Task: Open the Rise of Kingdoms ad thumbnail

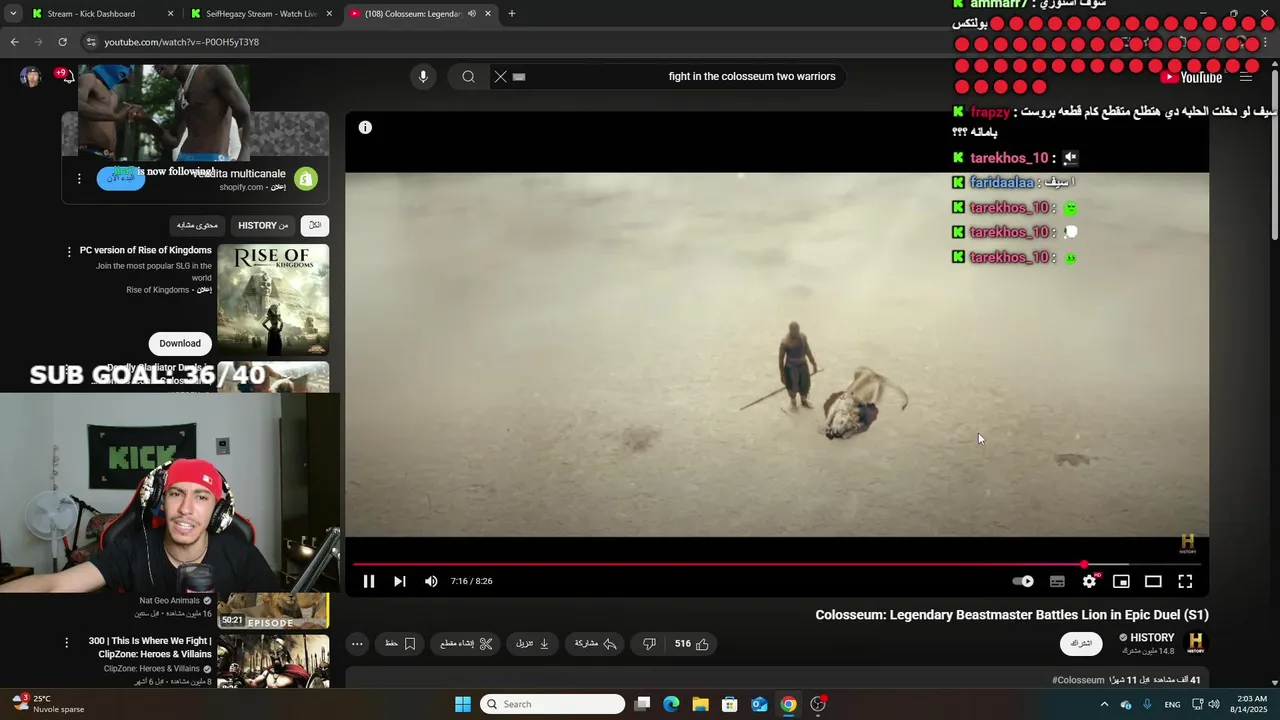Action: 273,300
